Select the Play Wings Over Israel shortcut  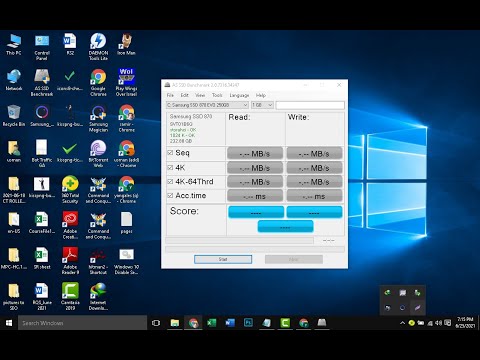tap(126, 82)
